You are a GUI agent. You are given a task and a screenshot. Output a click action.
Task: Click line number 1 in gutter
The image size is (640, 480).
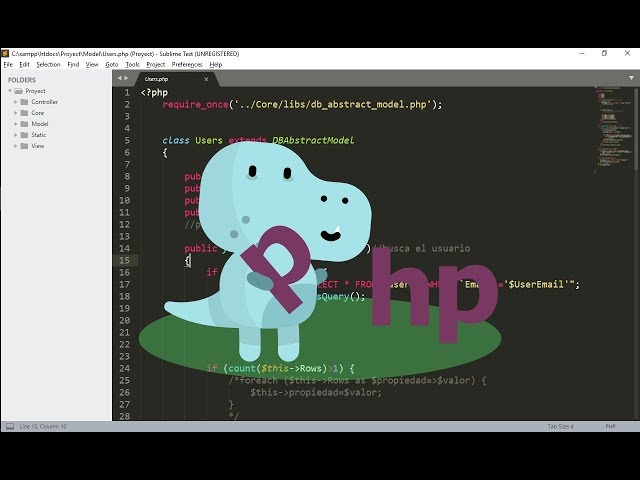[x=127, y=93]
